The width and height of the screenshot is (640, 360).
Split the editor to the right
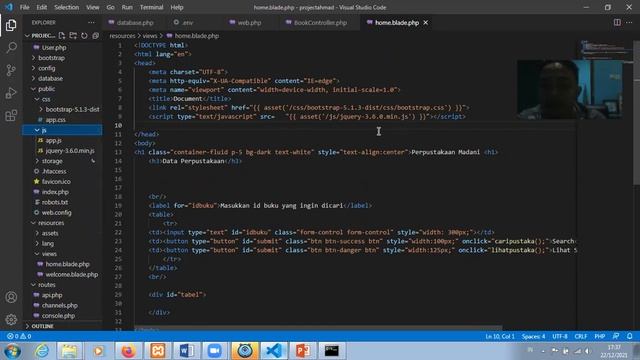[x=617, y=22]
